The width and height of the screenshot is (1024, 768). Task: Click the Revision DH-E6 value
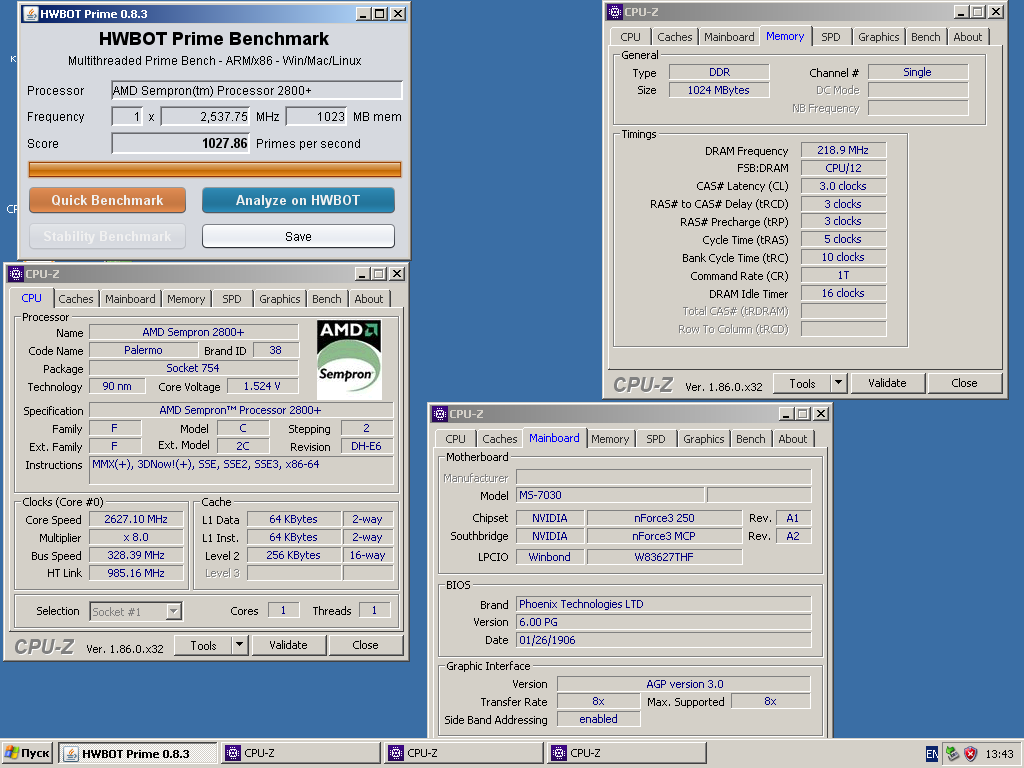point(366,446)
